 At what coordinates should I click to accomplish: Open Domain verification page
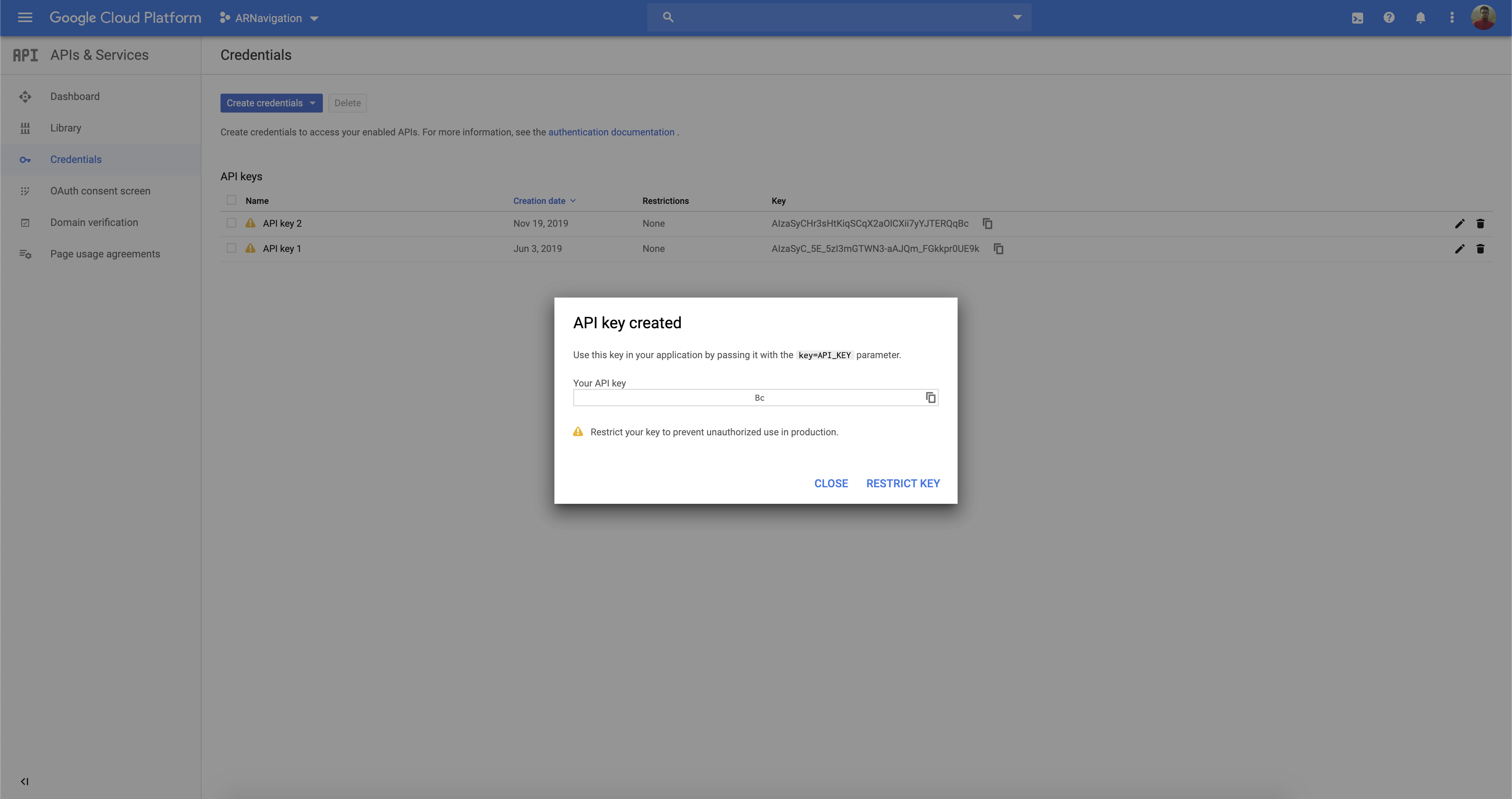coord(94,222)
